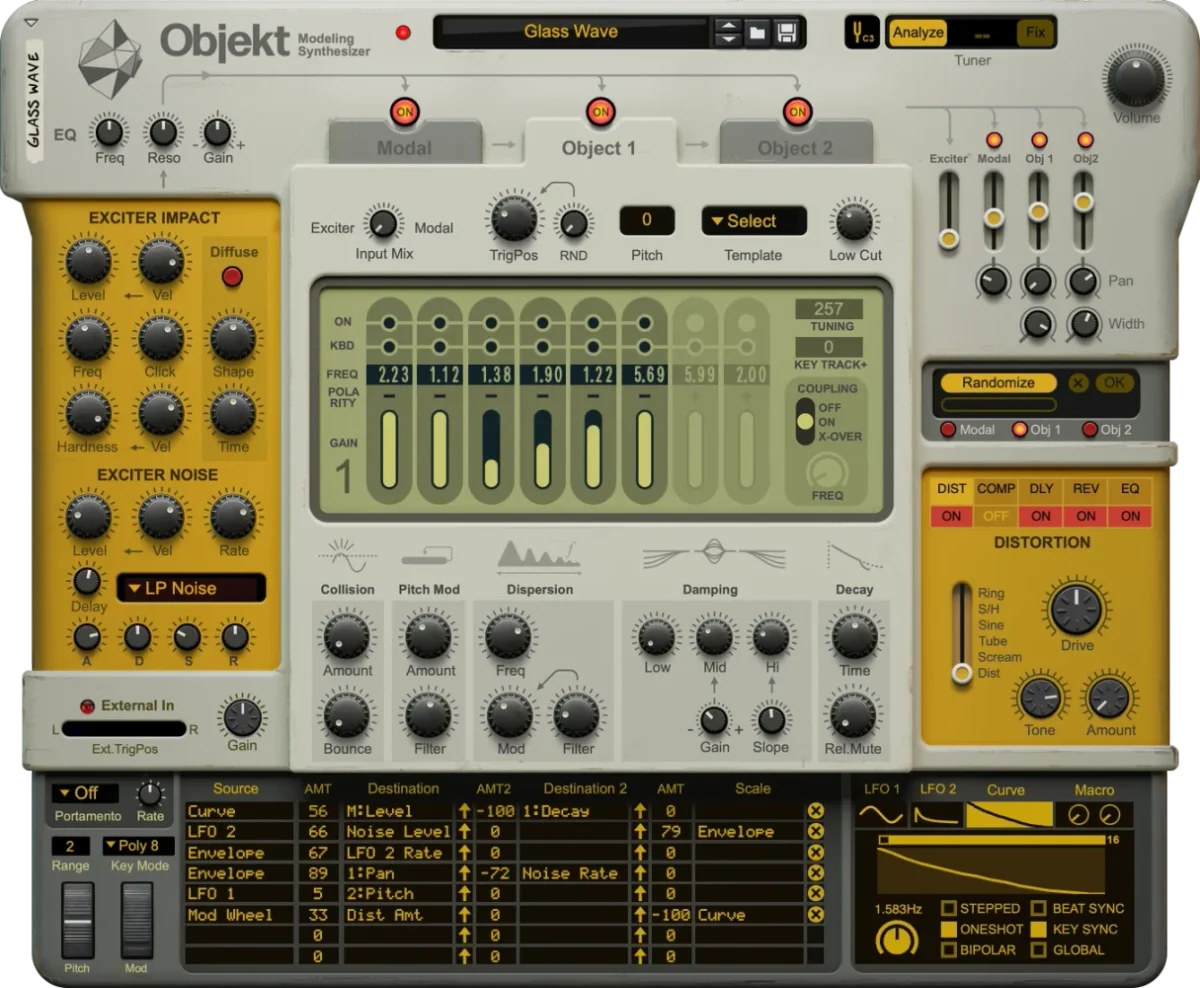This screenshot has width=1200, height=988.
Task: Toggle the Object 1 ON button
Action: [600, 111]
